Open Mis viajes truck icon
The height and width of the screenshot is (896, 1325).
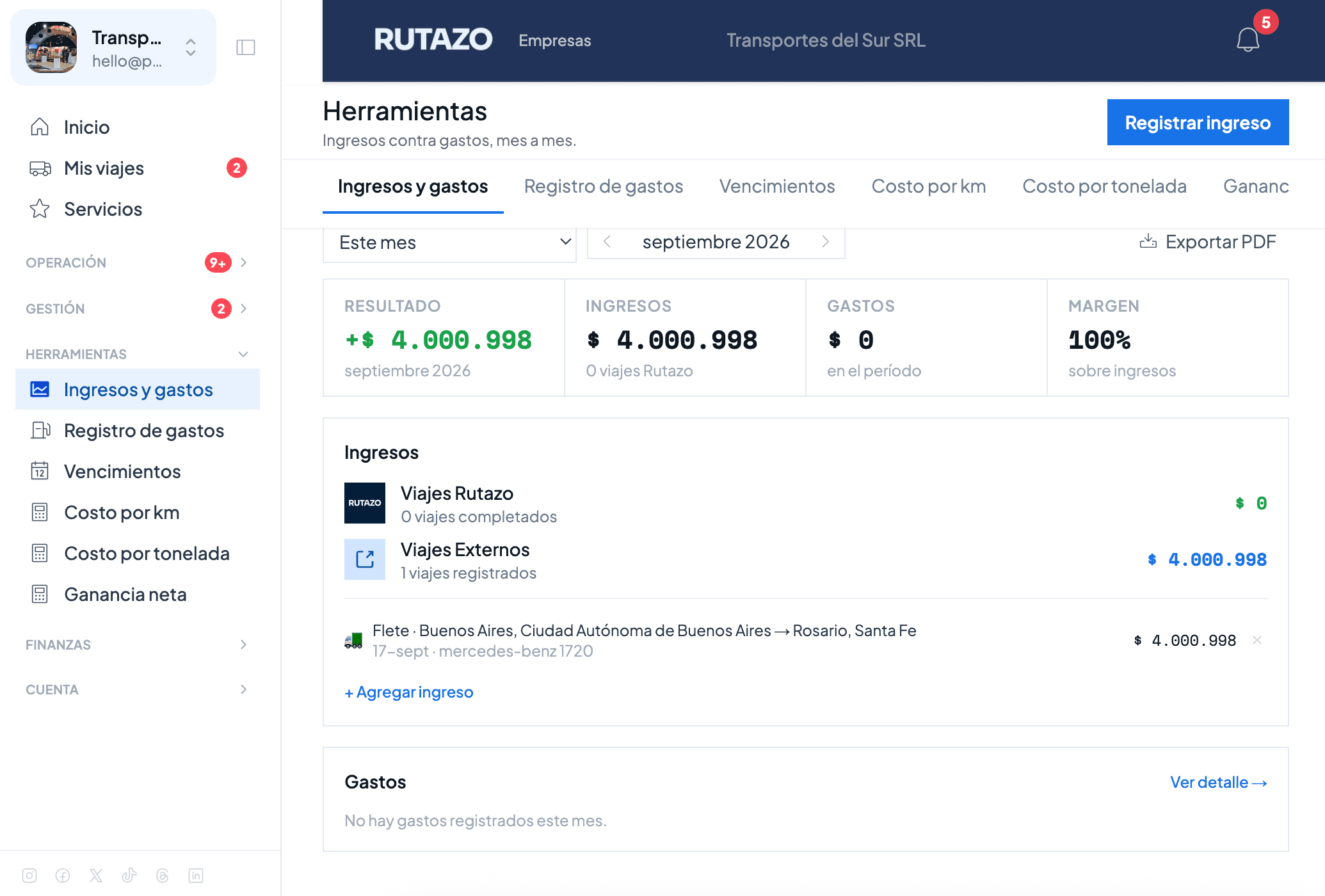tap(40, 168)
